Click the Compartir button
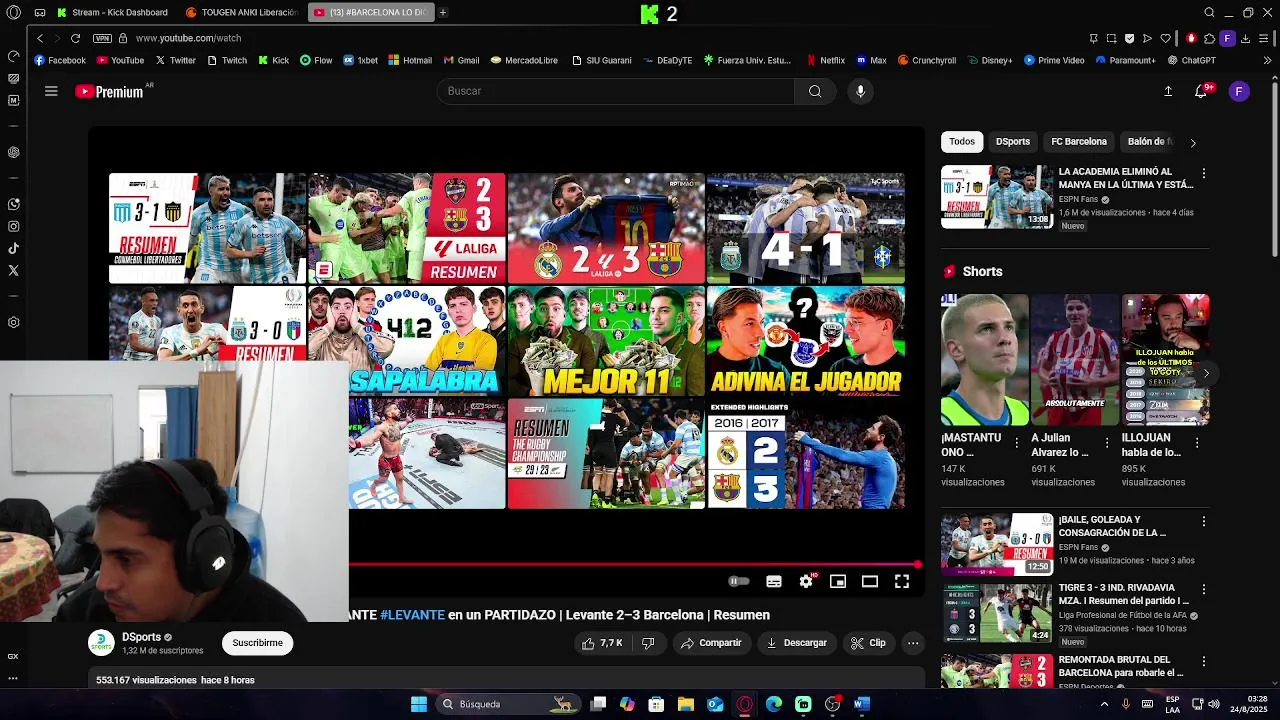 click(711, 643)
